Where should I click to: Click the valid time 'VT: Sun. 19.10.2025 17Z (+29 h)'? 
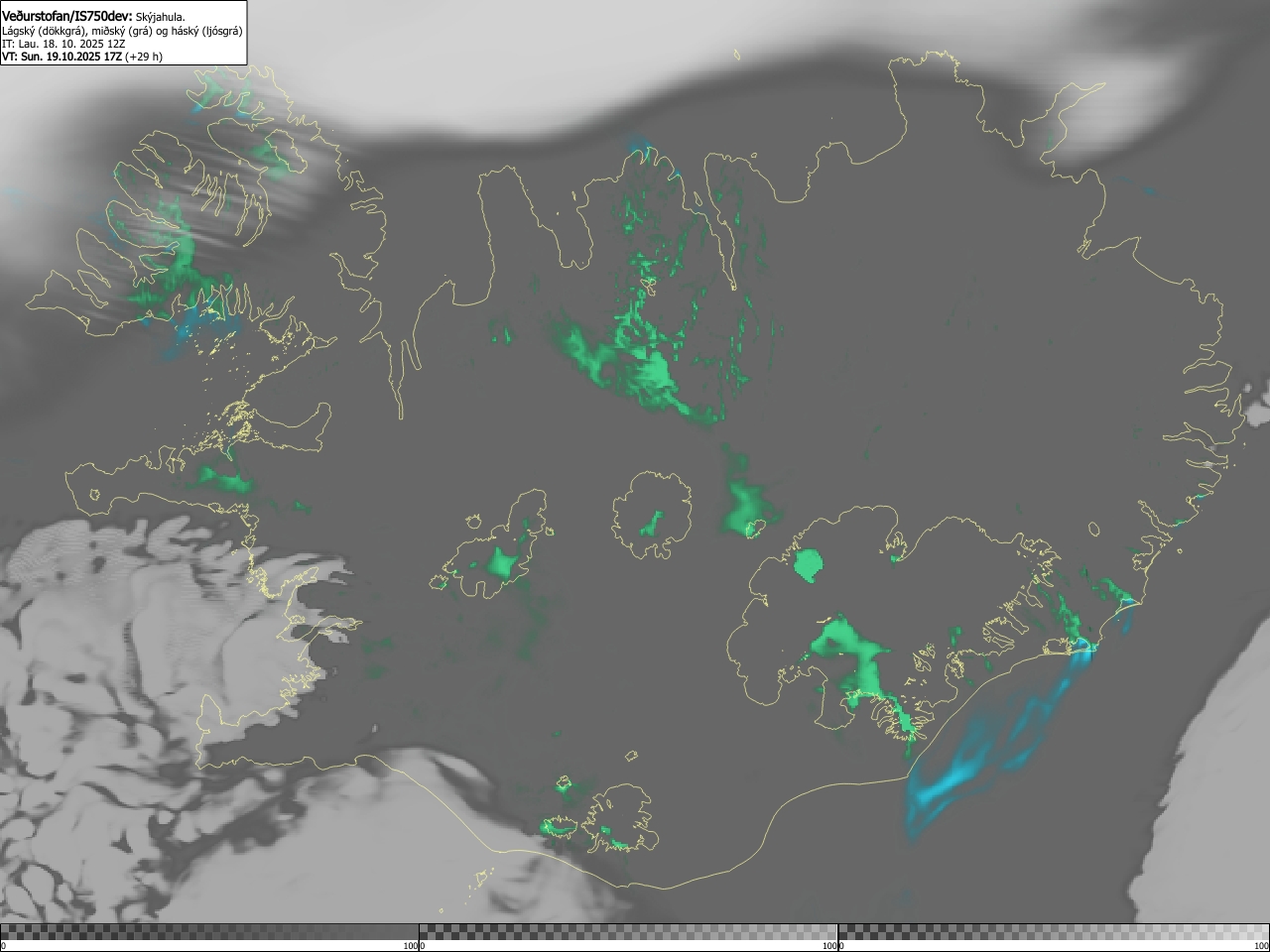click(x=82, y=57)
